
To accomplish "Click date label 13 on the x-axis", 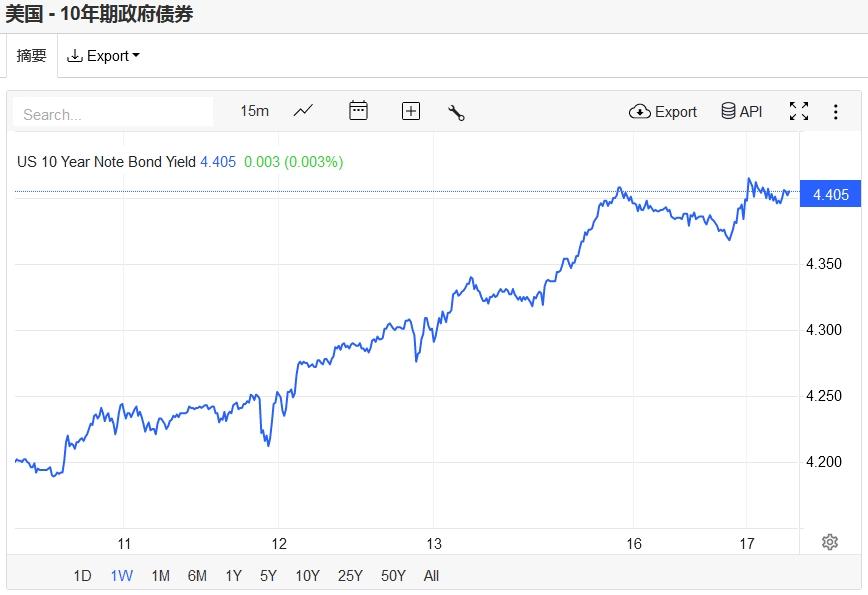I will point(434,544).
